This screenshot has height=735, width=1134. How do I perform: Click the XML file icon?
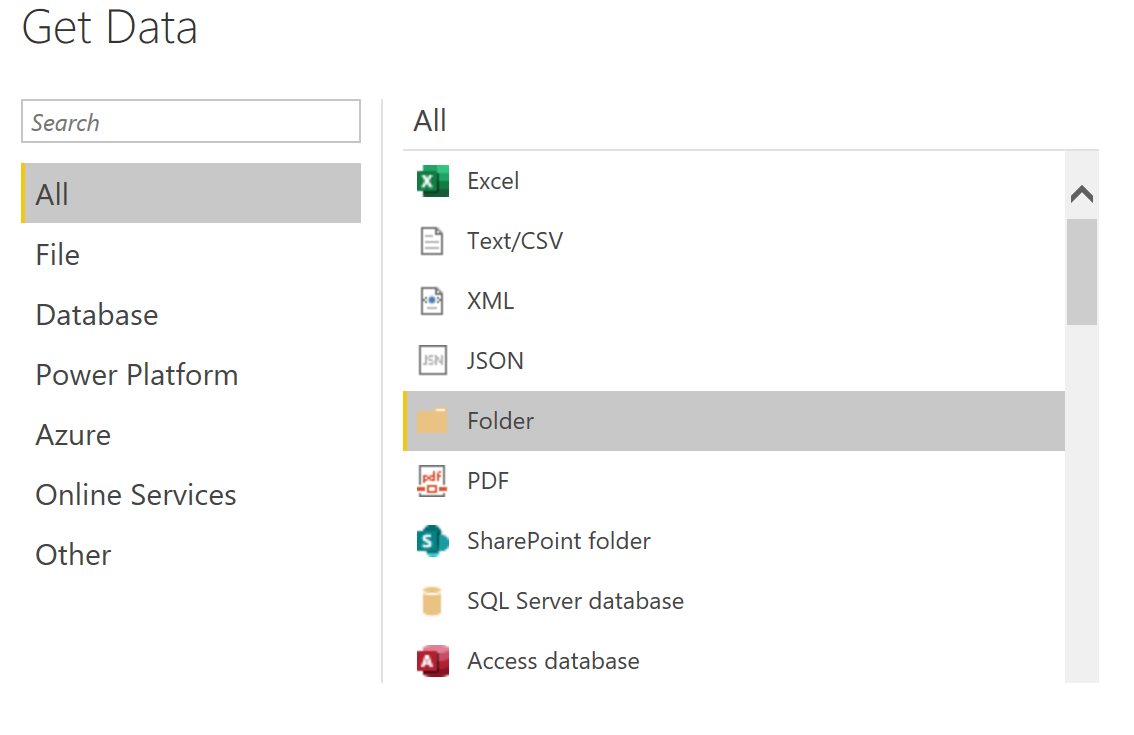(x=432, y=301)
